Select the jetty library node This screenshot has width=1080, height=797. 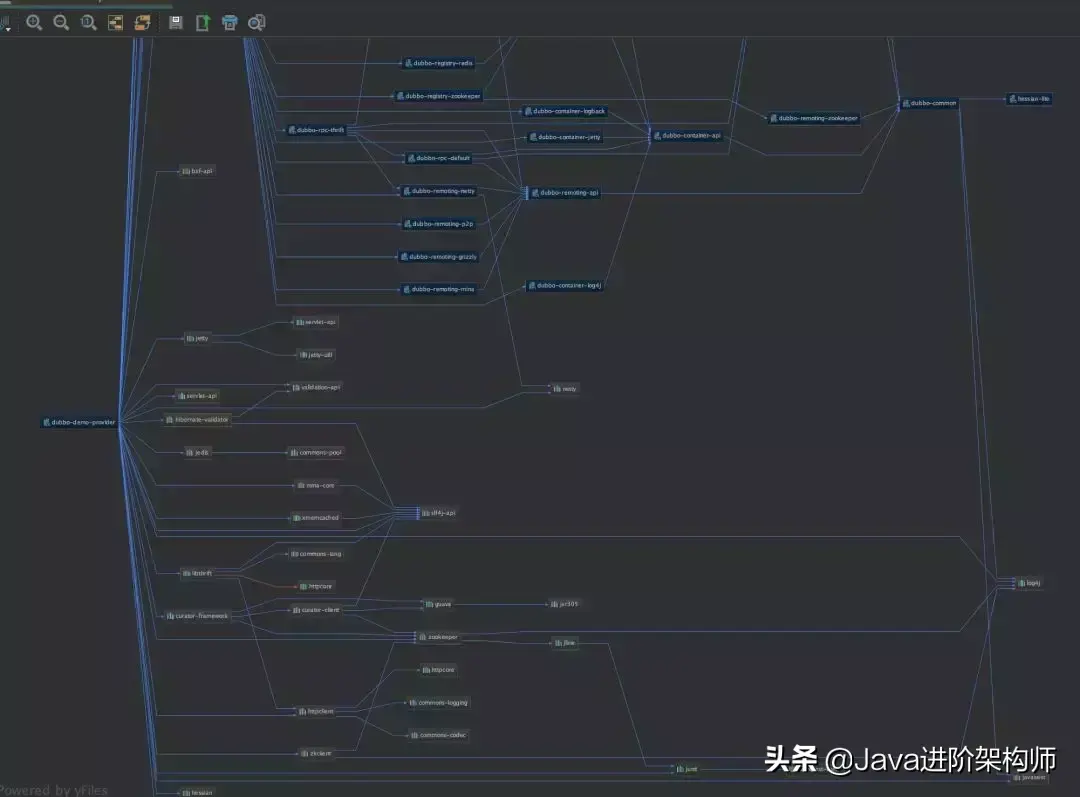coord(197,338)
